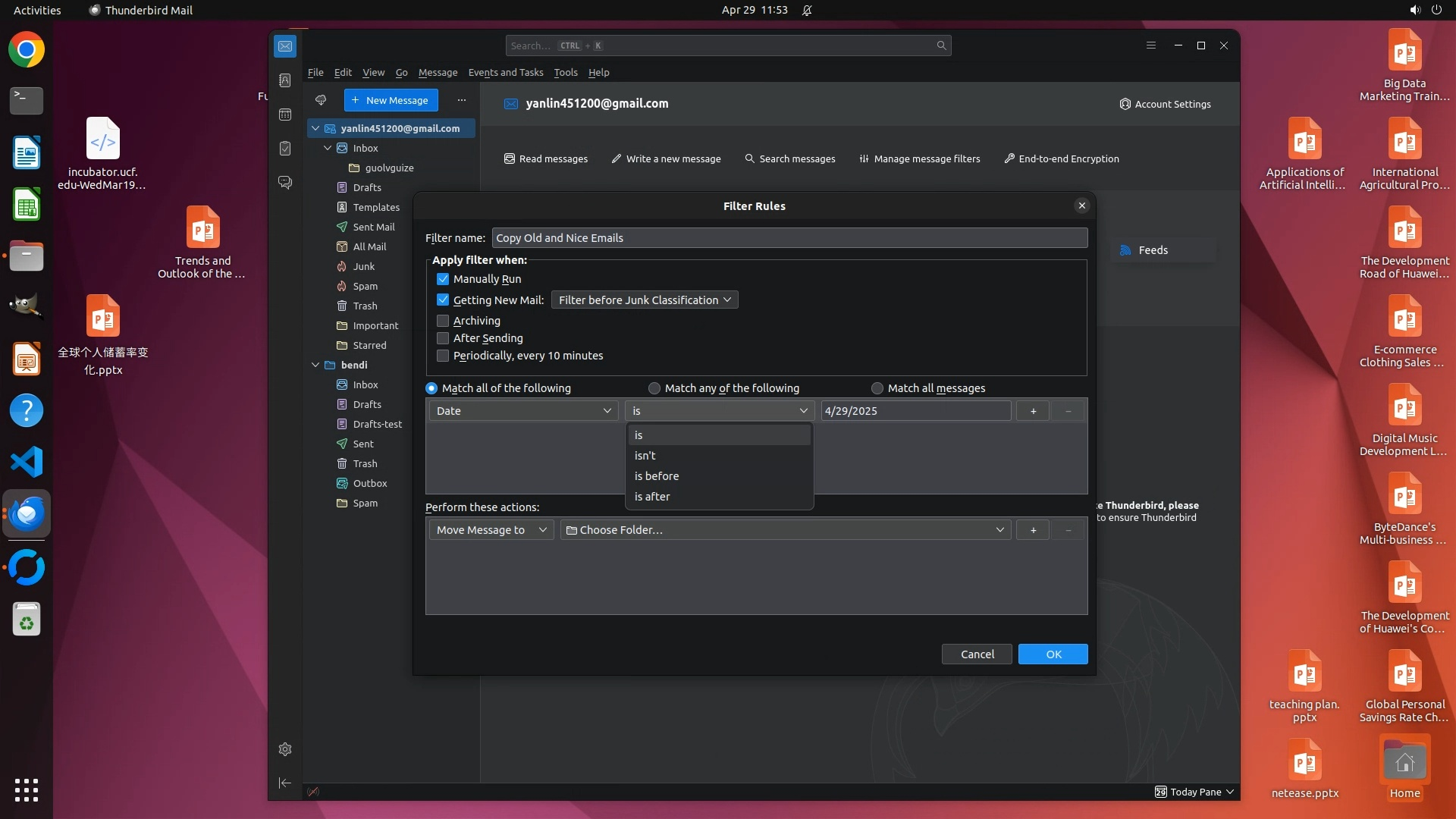Expand the Choose Folder dropdown

coord(785,530)
